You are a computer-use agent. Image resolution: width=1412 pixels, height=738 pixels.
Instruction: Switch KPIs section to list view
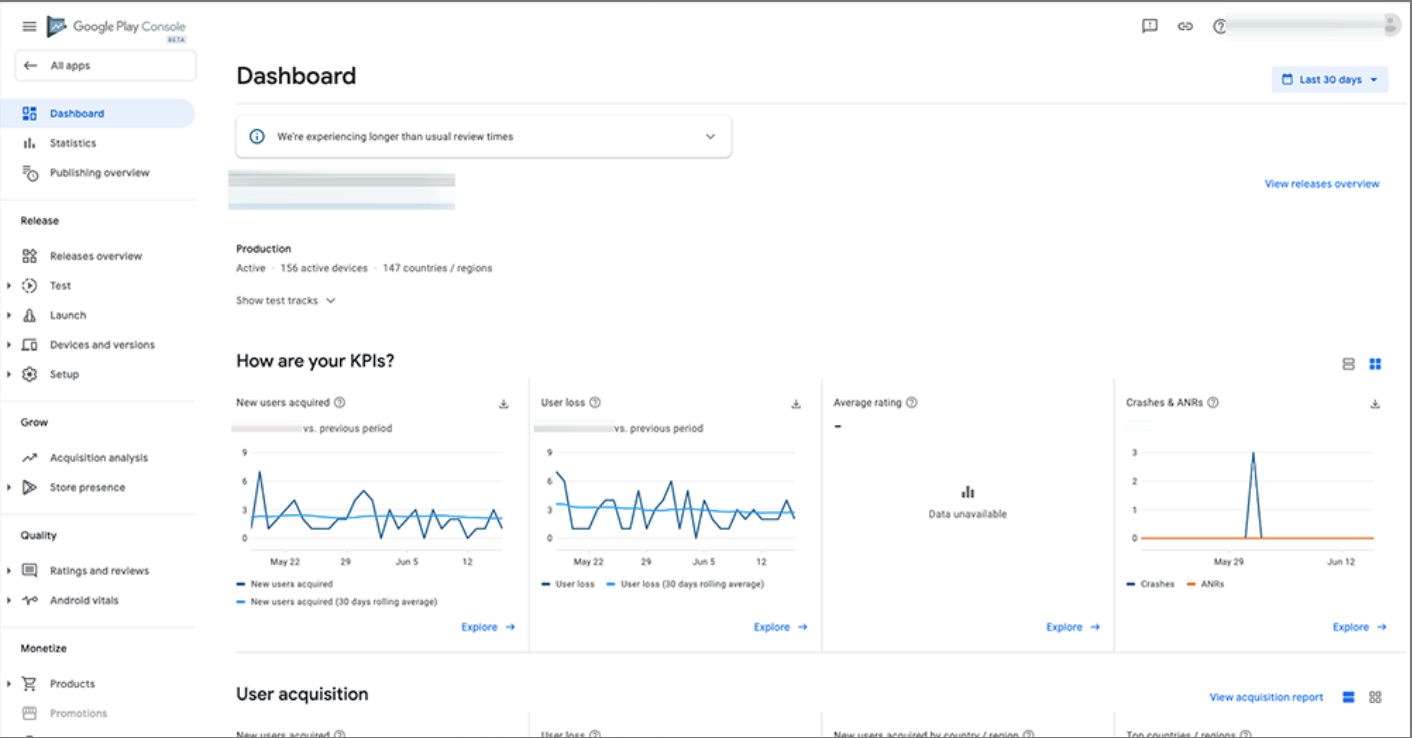(x=1348, y=364)
